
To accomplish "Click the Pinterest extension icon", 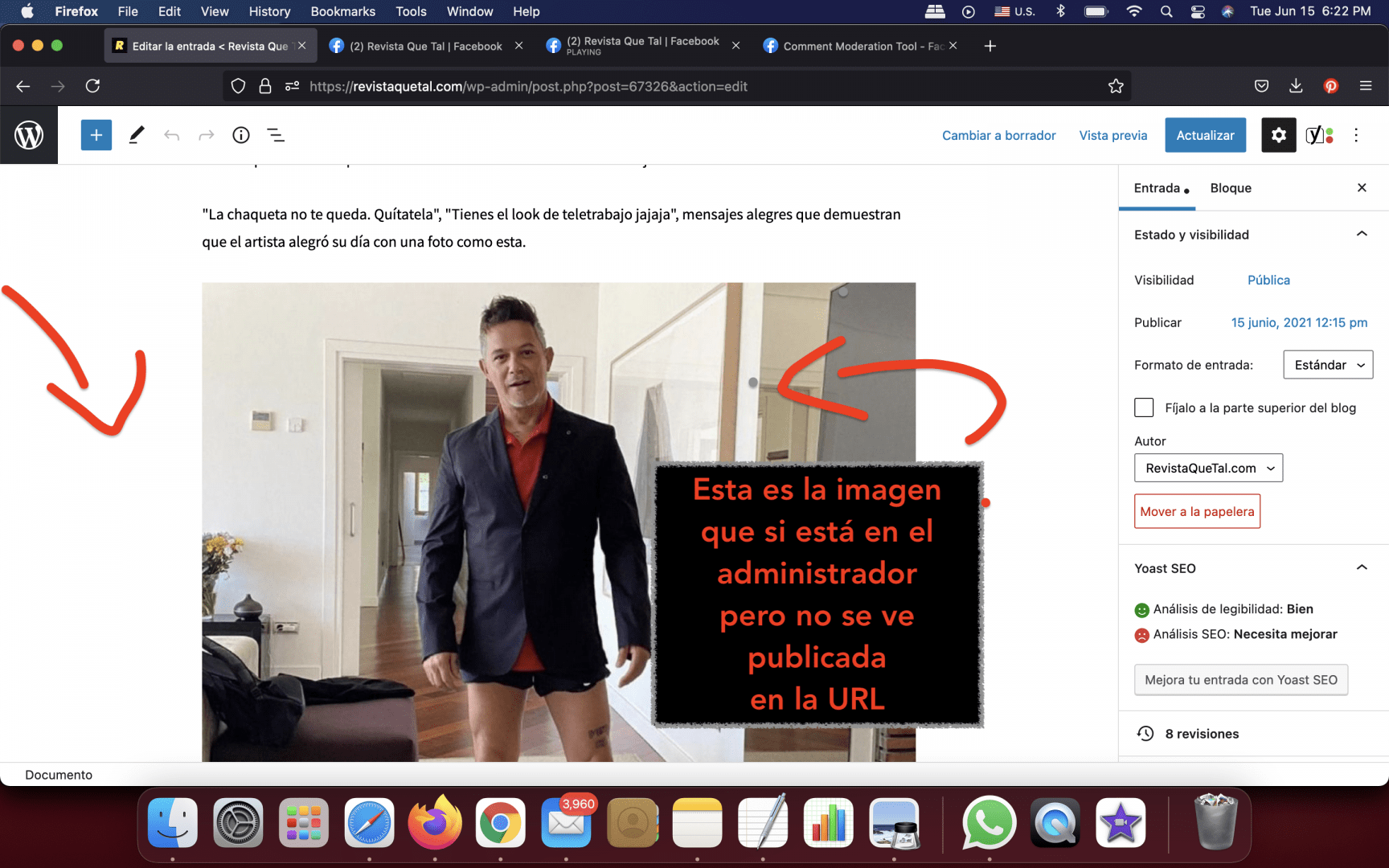I will (1331, 86).
